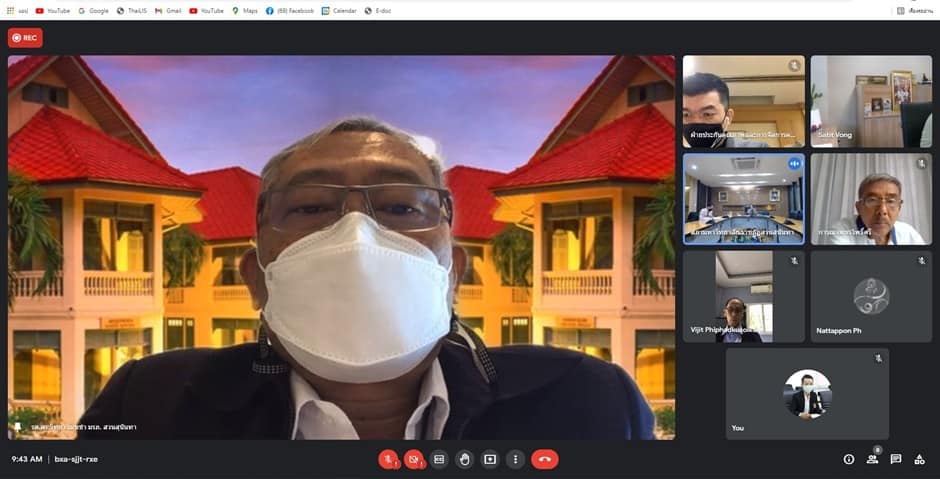Unmute the microphone in call controls

[388, 459]
